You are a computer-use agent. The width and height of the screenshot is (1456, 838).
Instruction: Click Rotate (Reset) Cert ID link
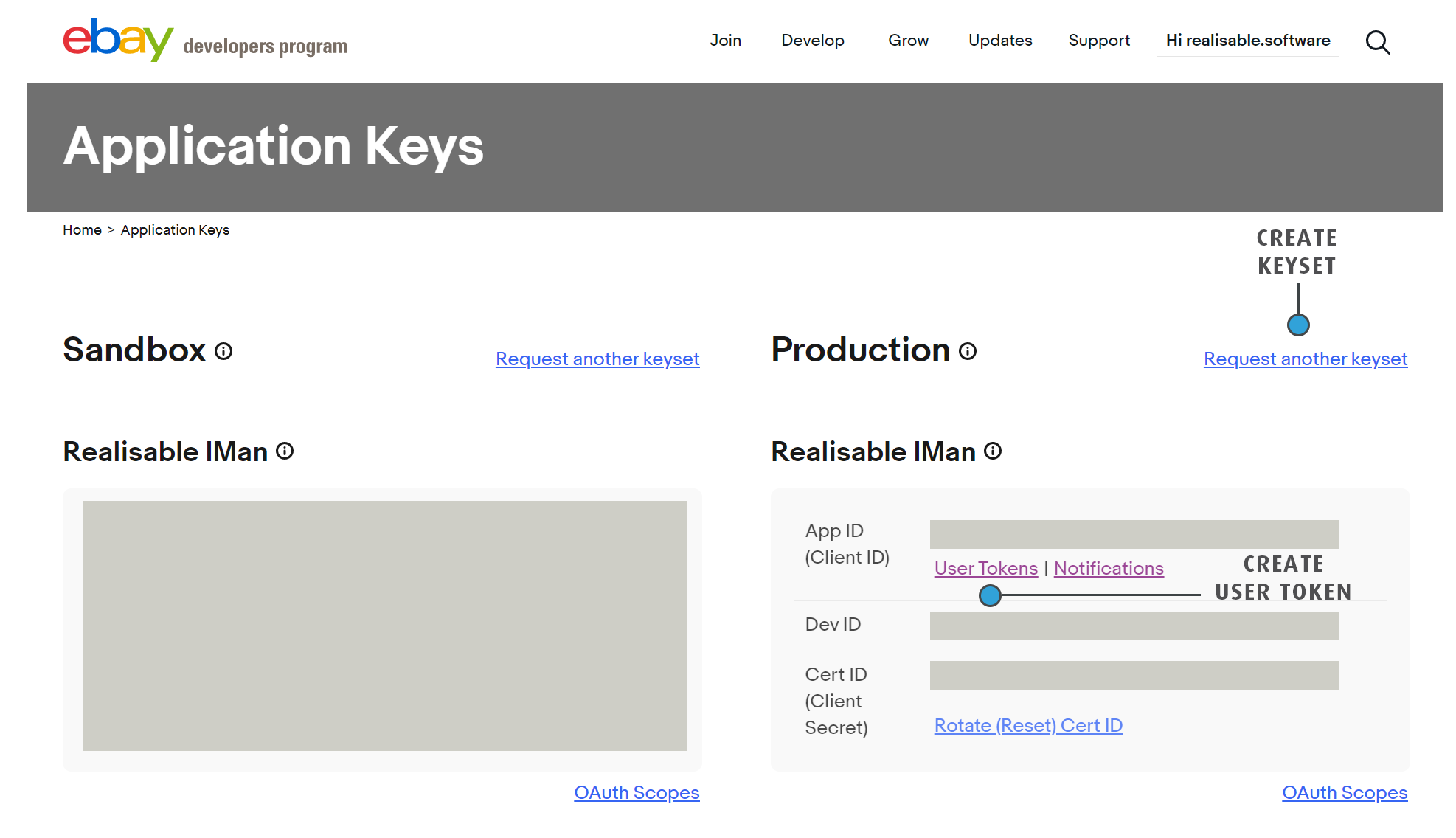click(x=1027, y=726)
